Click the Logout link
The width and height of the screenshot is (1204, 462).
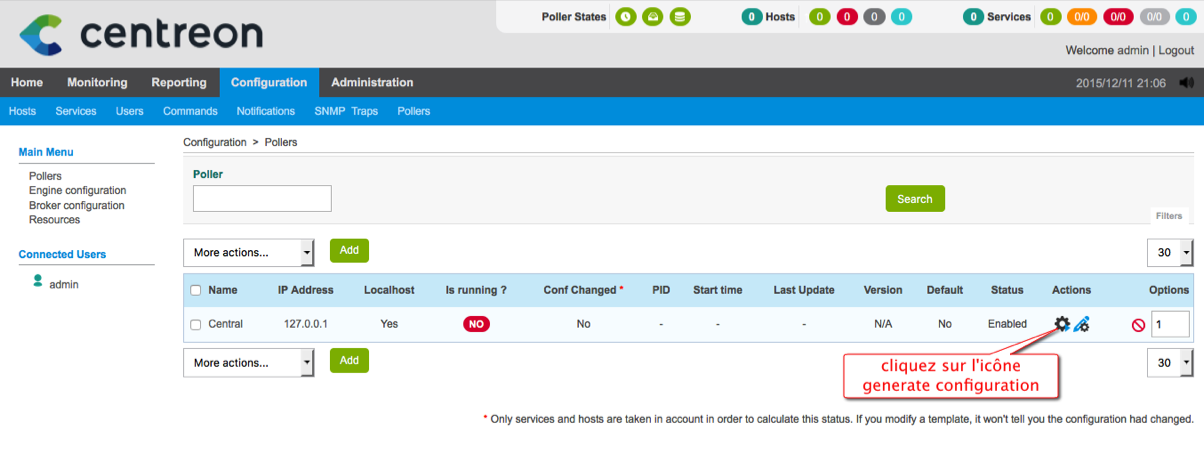coord(1176,50)
